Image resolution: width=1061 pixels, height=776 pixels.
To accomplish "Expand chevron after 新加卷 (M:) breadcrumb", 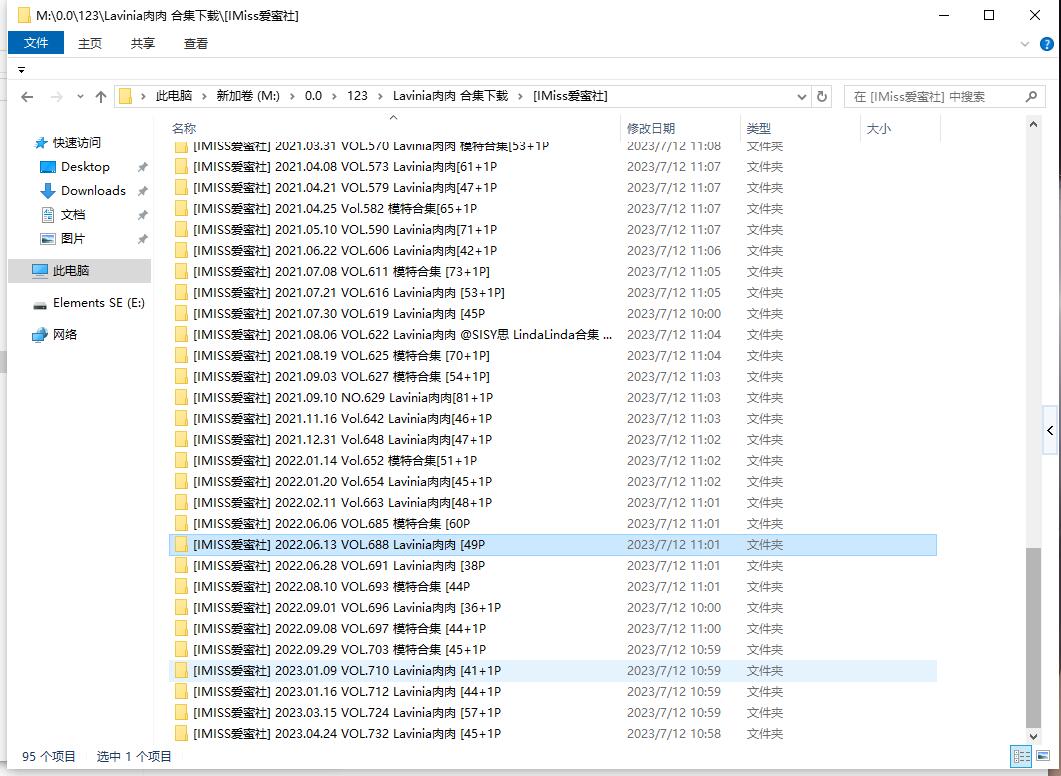I will pos(292,97).
